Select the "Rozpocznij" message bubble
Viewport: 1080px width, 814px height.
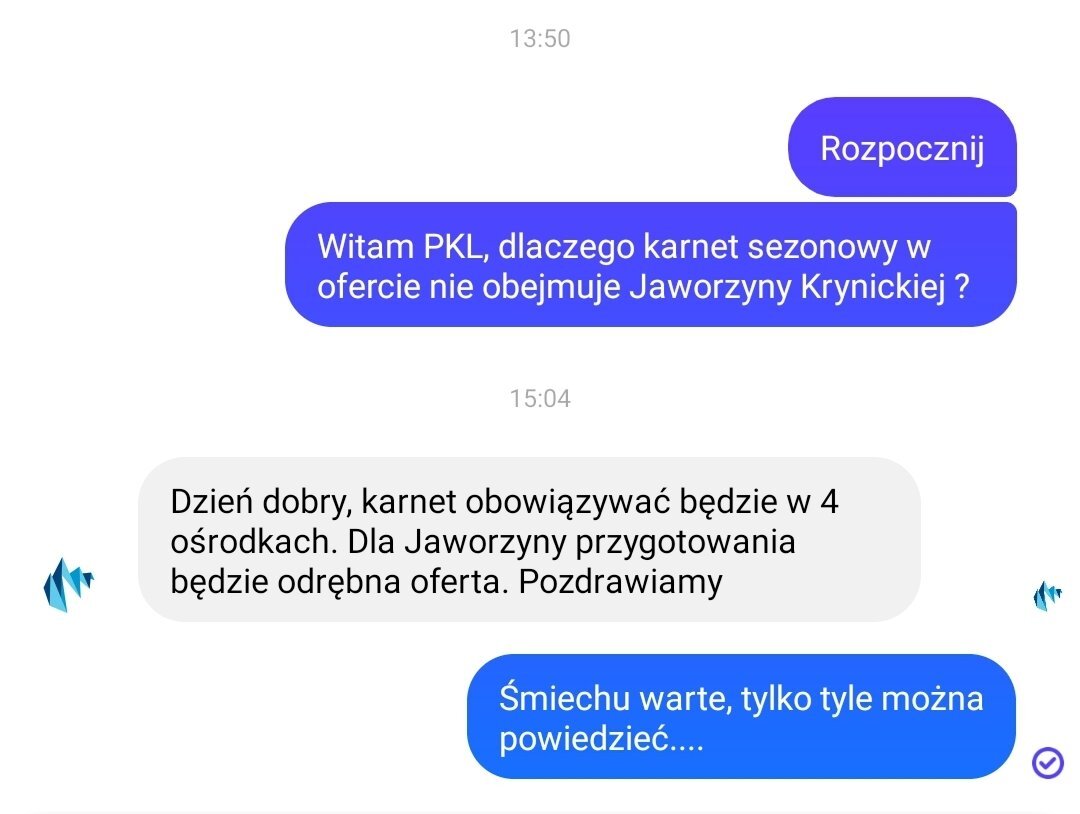tap(902, 147)
